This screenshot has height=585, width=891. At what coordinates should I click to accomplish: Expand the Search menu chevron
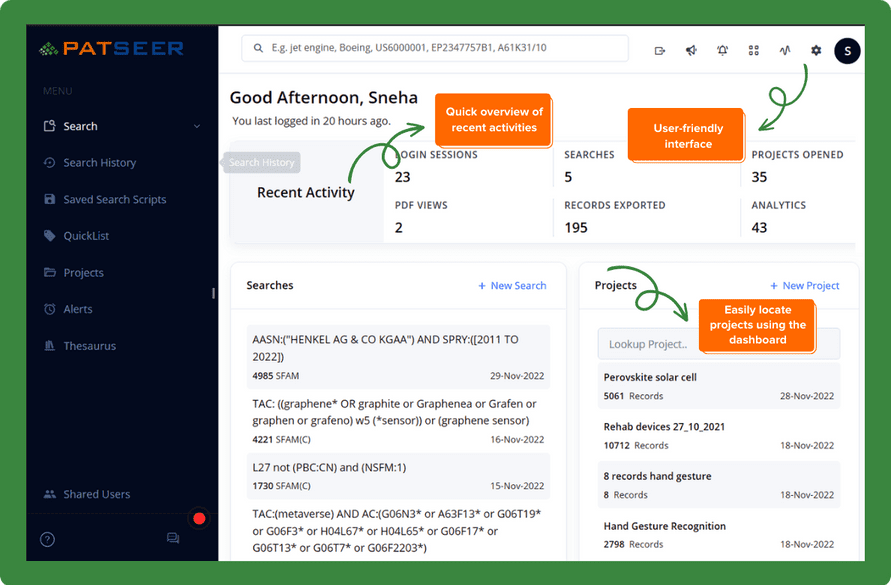click(x=197, y=126)
